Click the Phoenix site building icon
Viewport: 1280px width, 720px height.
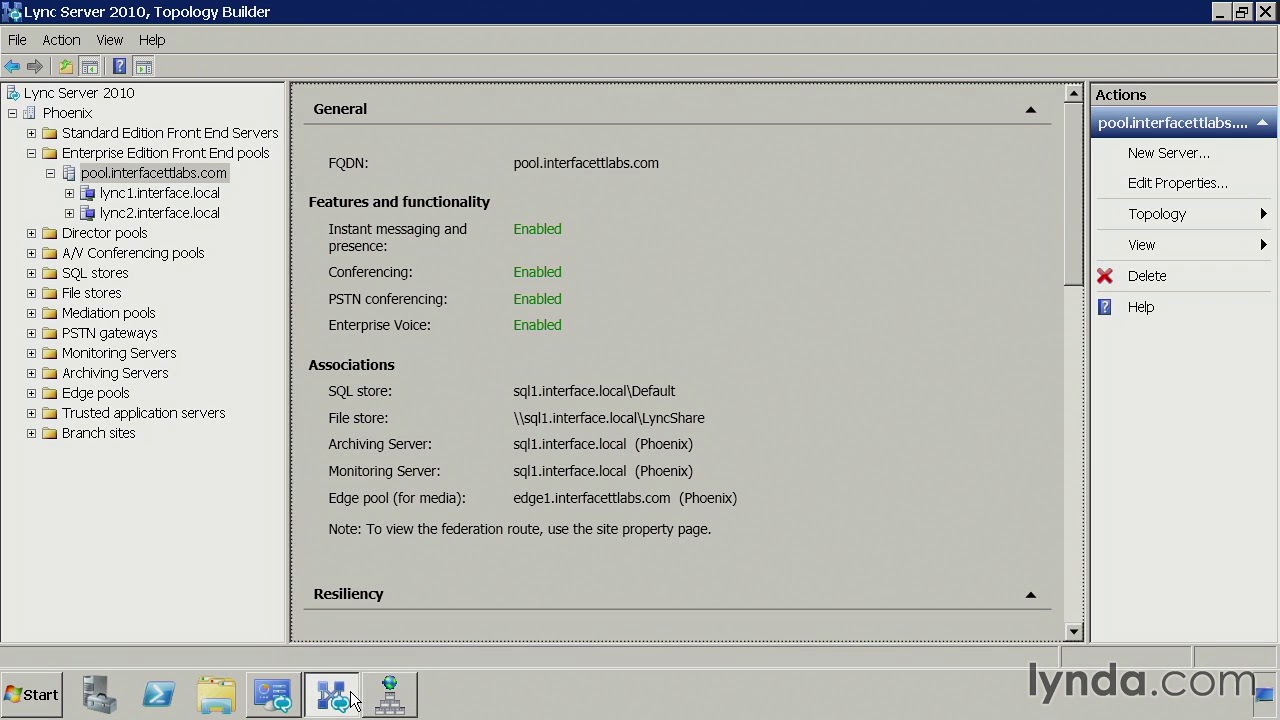[30, 113]
